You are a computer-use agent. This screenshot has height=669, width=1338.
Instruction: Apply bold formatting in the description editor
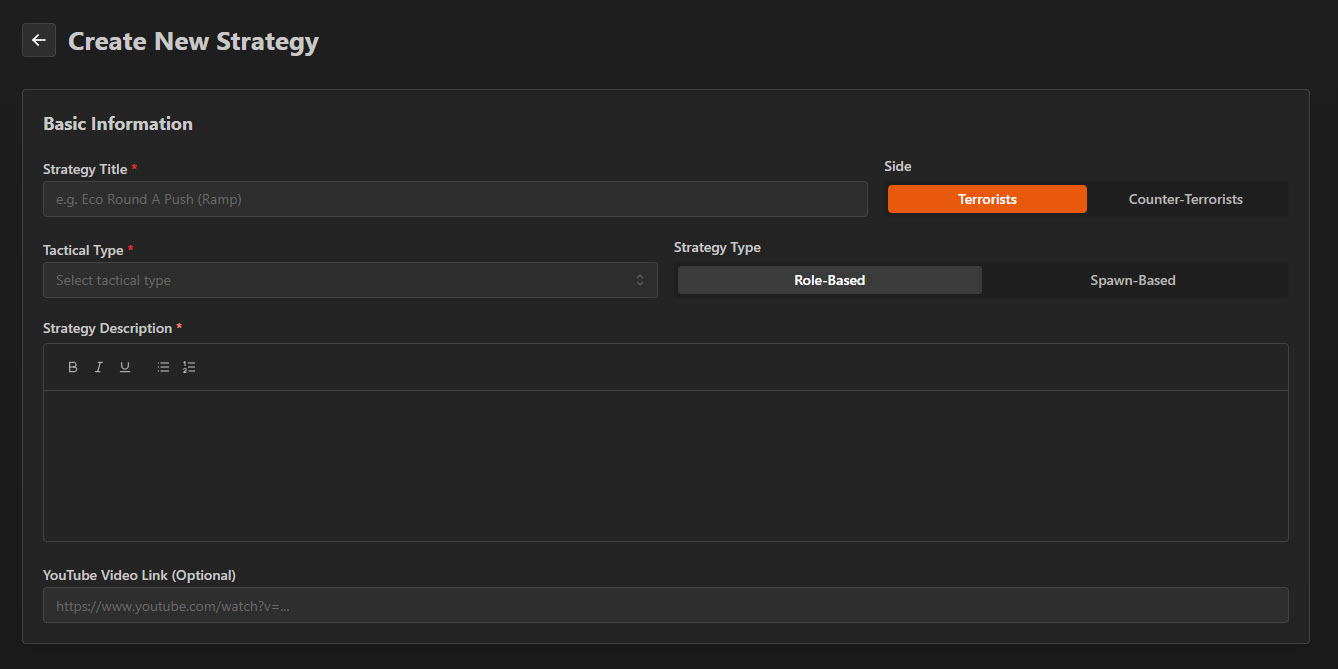click(x=72, y=366)
